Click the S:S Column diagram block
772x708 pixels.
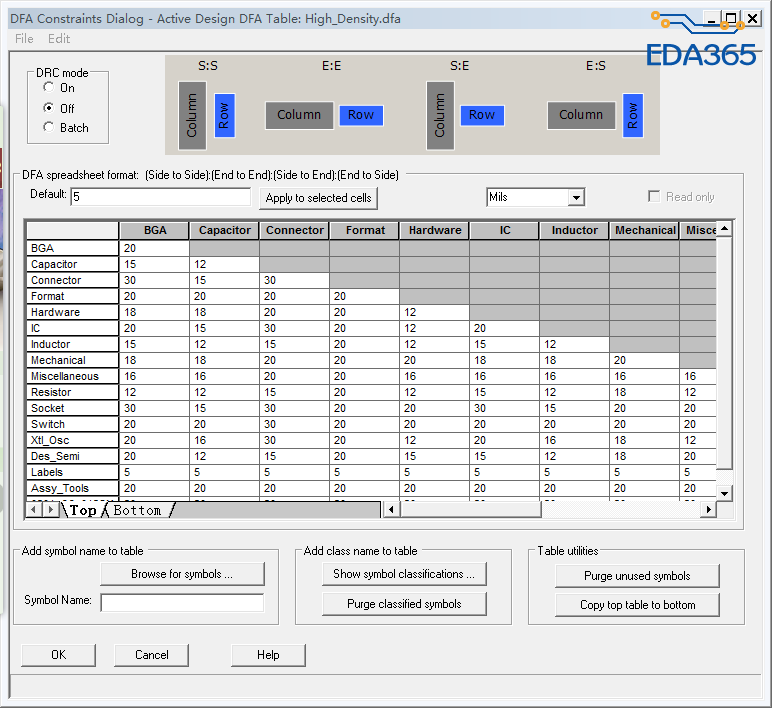[192, 116]
